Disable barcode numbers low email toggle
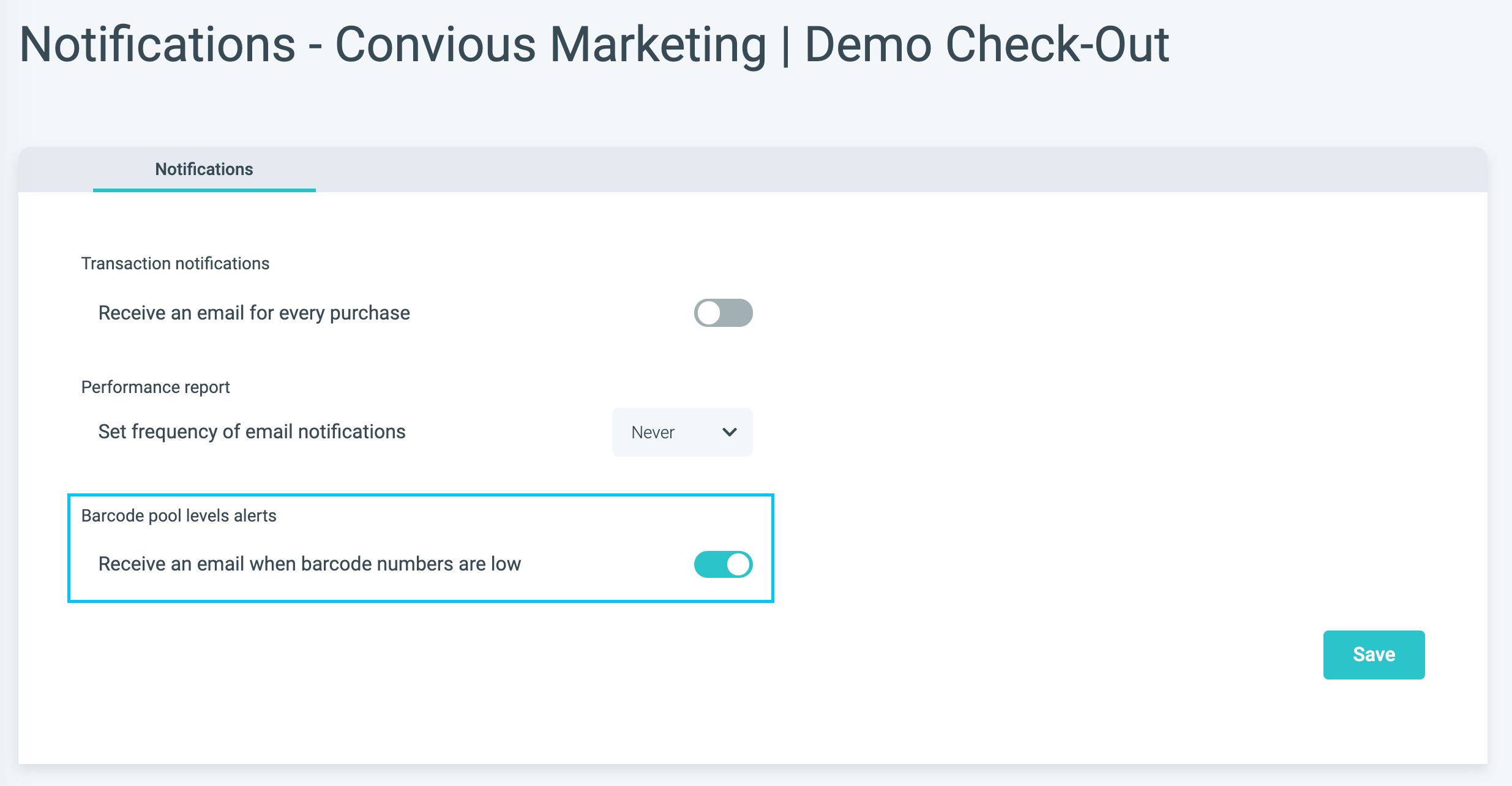Image resolution: width=1512 pixels, height=786 pixels. click(723, 564)
